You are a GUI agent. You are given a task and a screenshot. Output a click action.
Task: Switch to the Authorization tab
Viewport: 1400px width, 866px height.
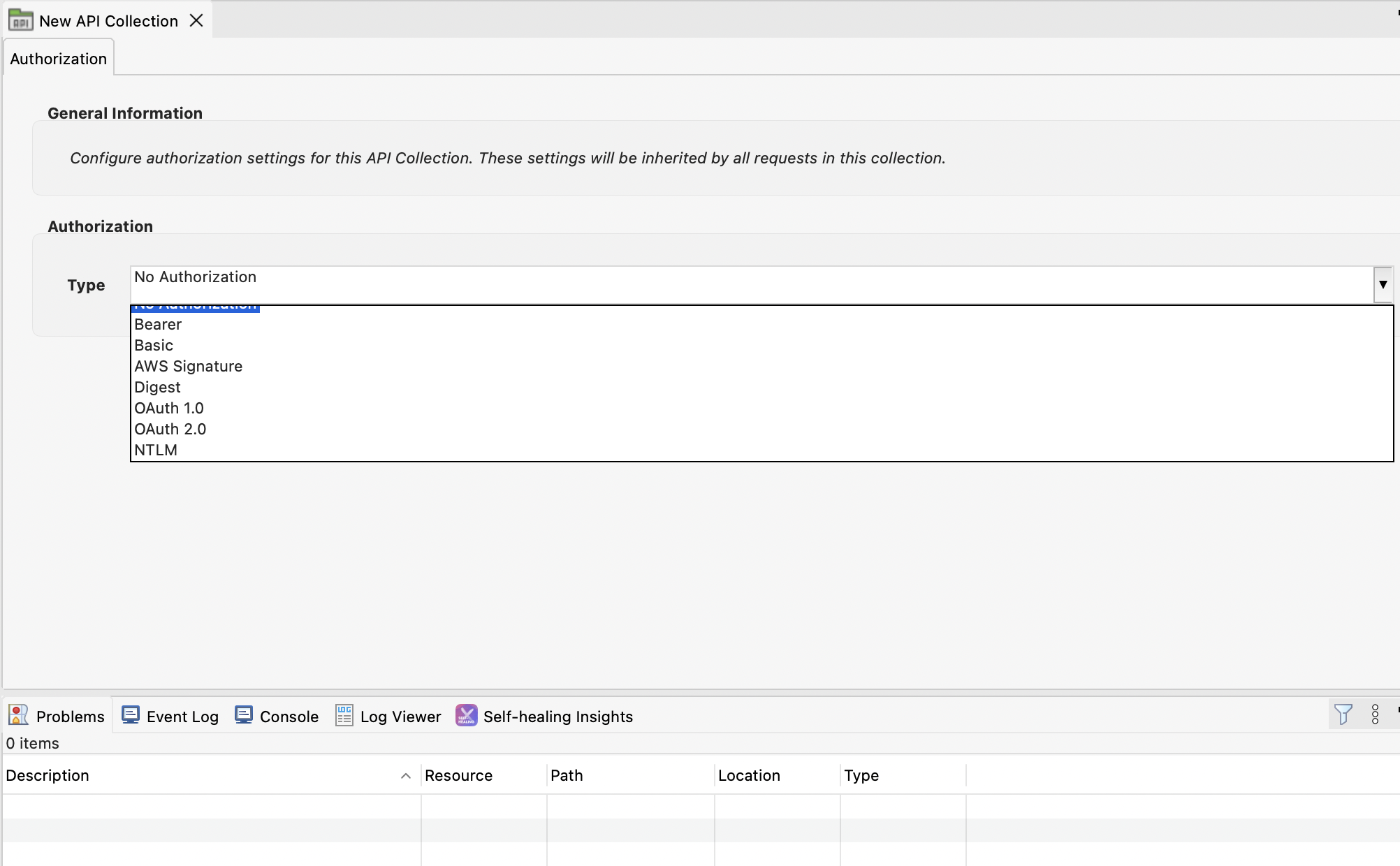57,58
